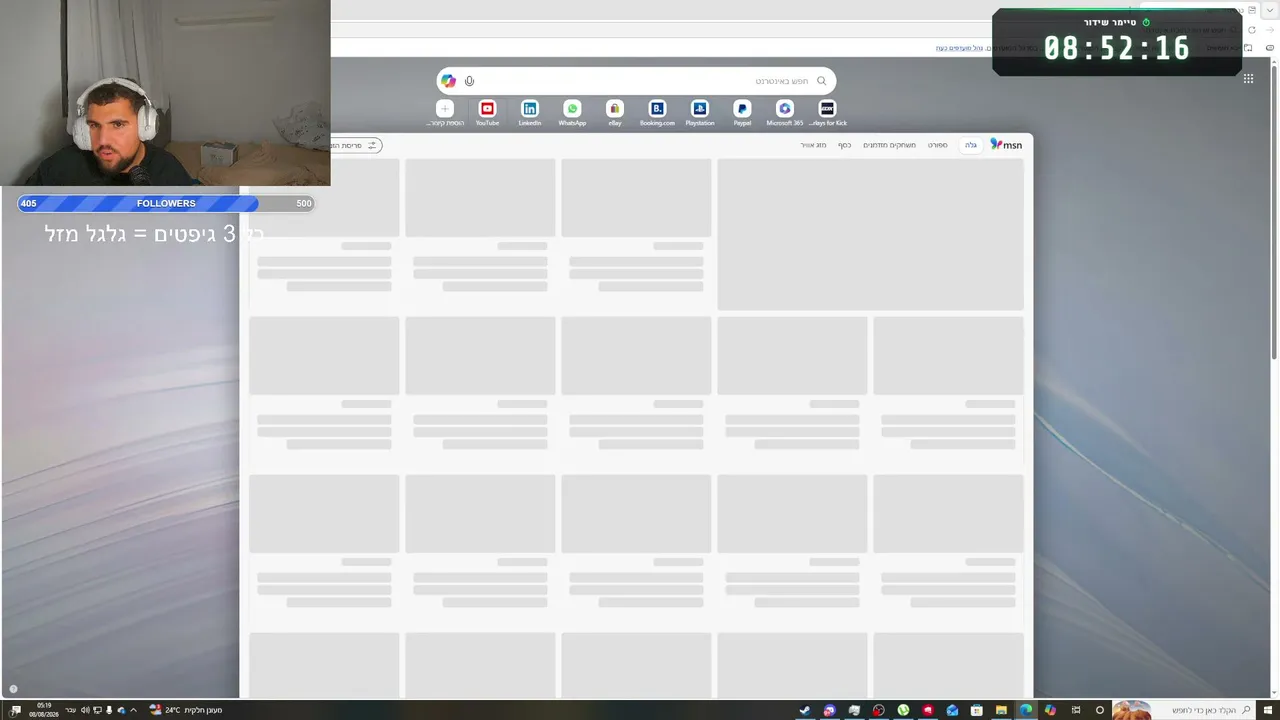1280x720 pixels.
Task: Open the Copilot app from the taskbar
Action: [1050, 710]
